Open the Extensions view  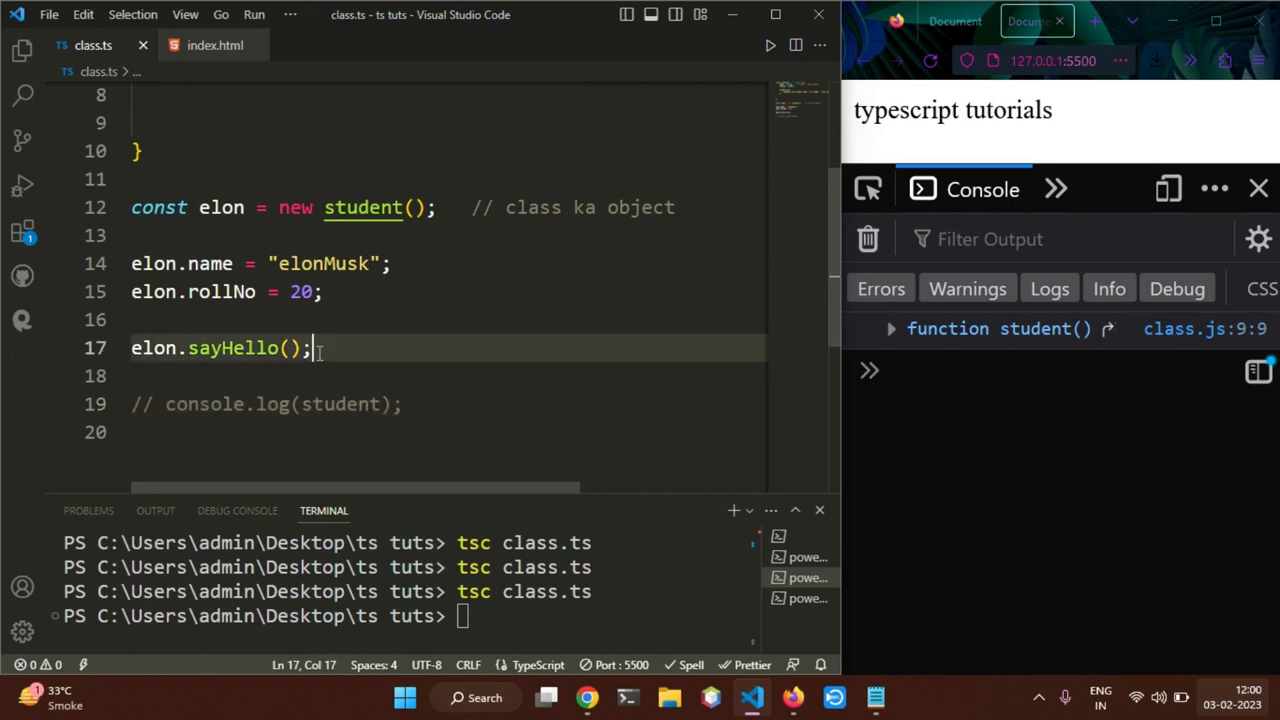click(x=22, y=232)
